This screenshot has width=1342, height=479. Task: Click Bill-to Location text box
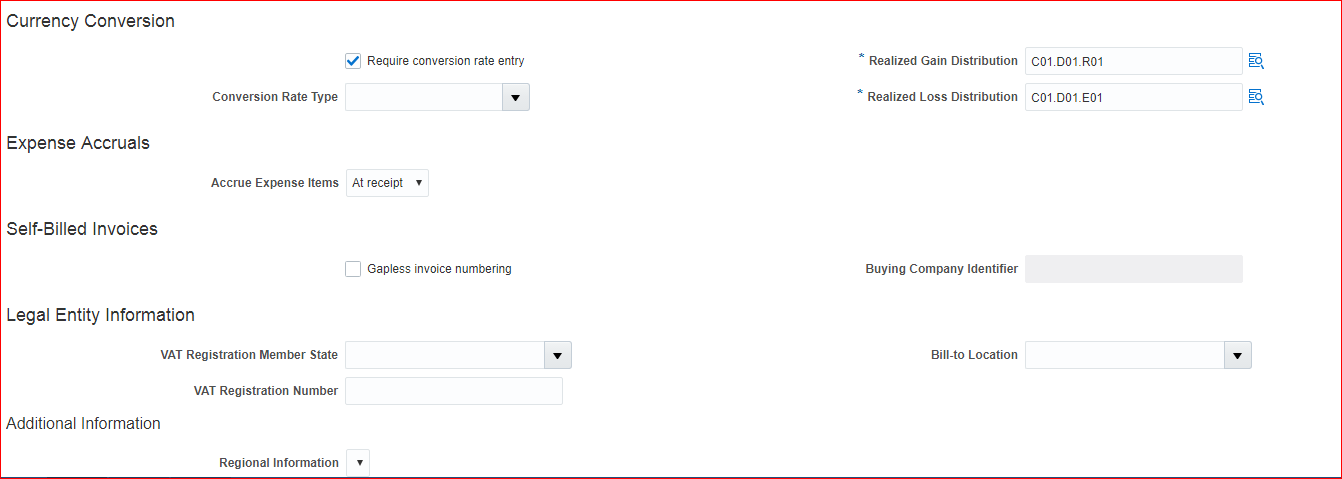pyautogui.click(x=1125, y=355)
